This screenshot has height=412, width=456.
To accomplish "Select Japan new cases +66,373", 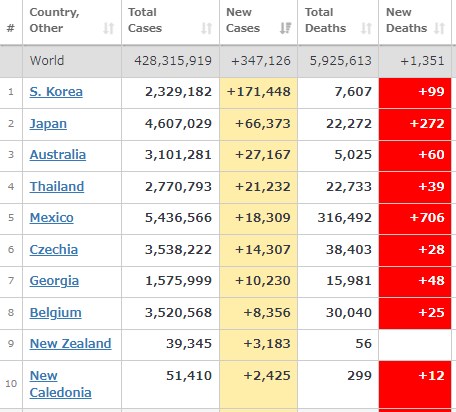I will (263, 124).
